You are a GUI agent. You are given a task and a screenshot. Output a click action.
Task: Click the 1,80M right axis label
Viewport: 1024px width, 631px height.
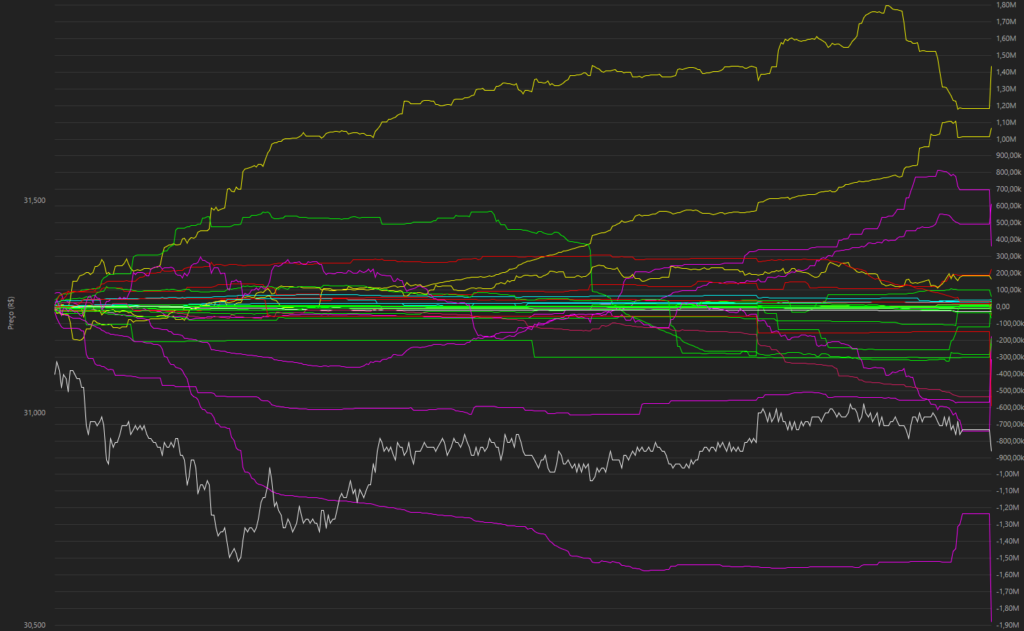pos(1007,4)
